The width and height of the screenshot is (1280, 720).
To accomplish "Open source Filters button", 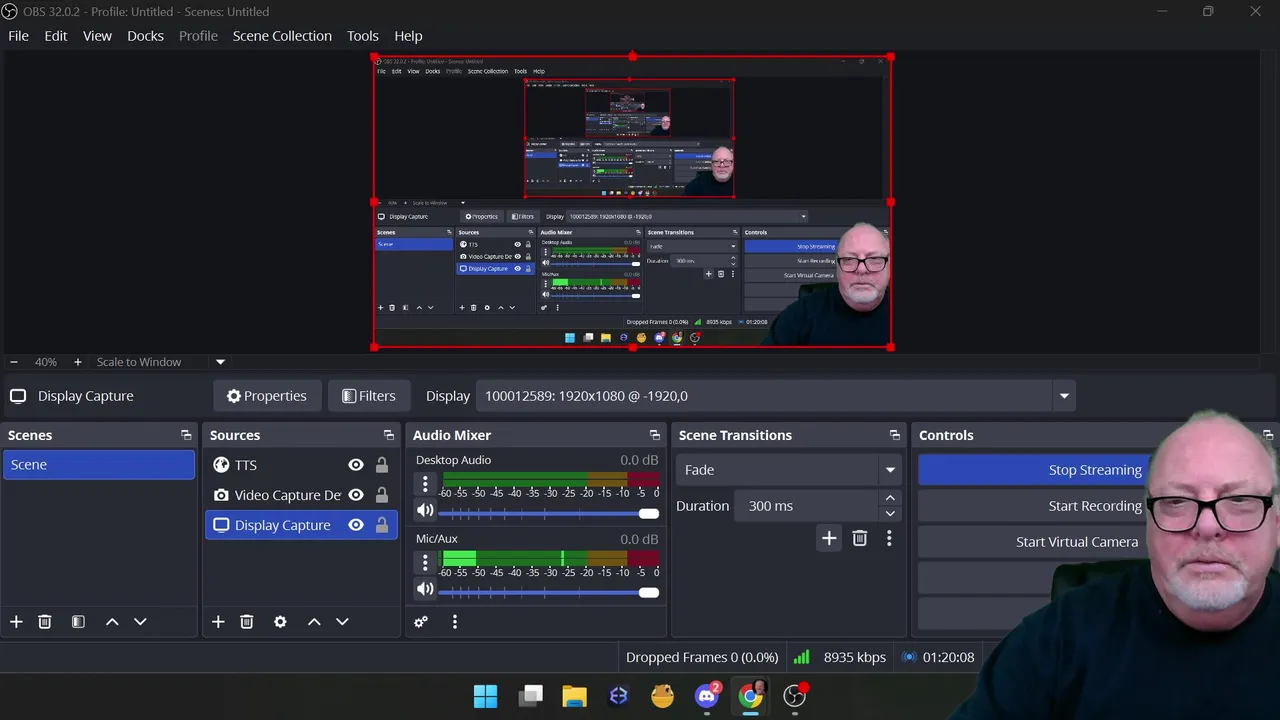I will pyautogui.click(x=369, y=396).
